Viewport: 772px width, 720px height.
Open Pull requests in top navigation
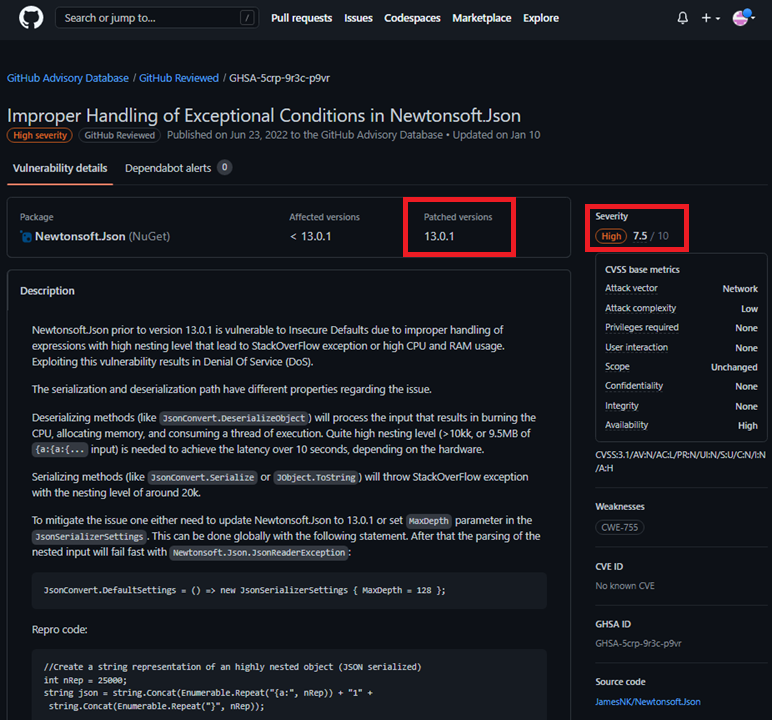click(301, 18)
